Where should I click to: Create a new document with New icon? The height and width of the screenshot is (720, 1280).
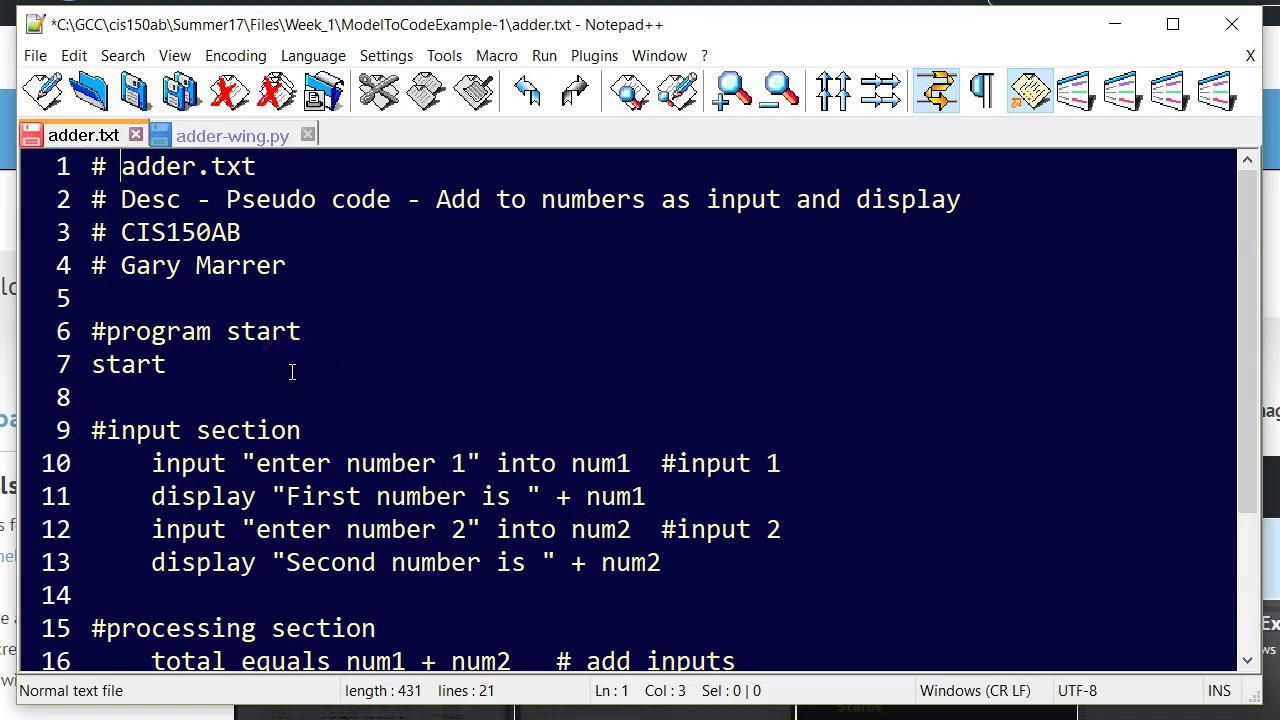tap(42, 92)
